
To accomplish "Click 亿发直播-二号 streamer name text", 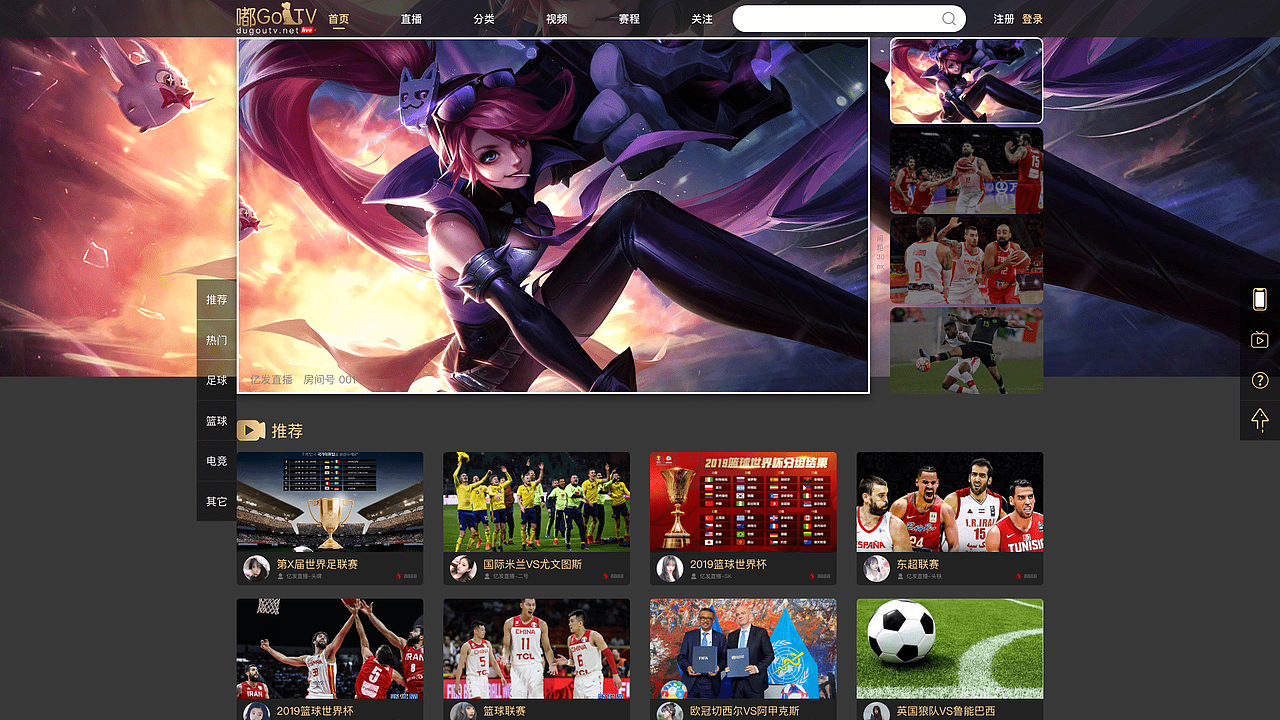I will 511,576.
